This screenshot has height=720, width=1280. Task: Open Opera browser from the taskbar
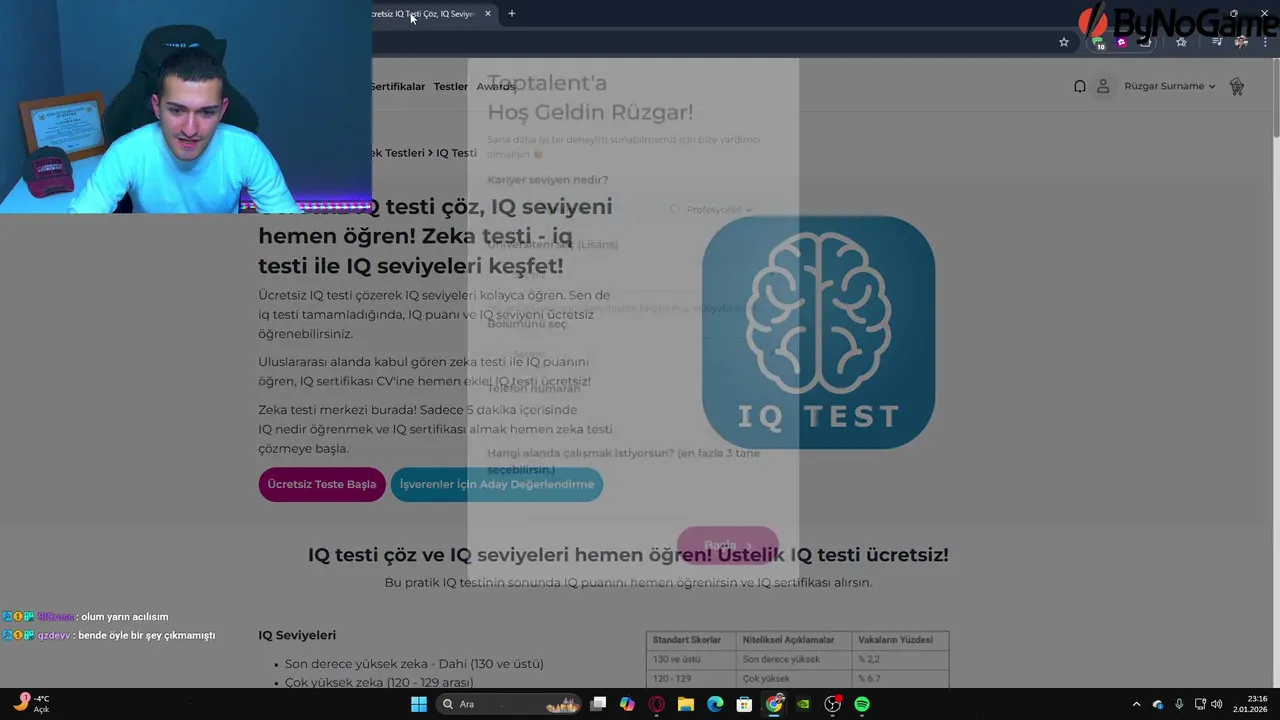657,704
